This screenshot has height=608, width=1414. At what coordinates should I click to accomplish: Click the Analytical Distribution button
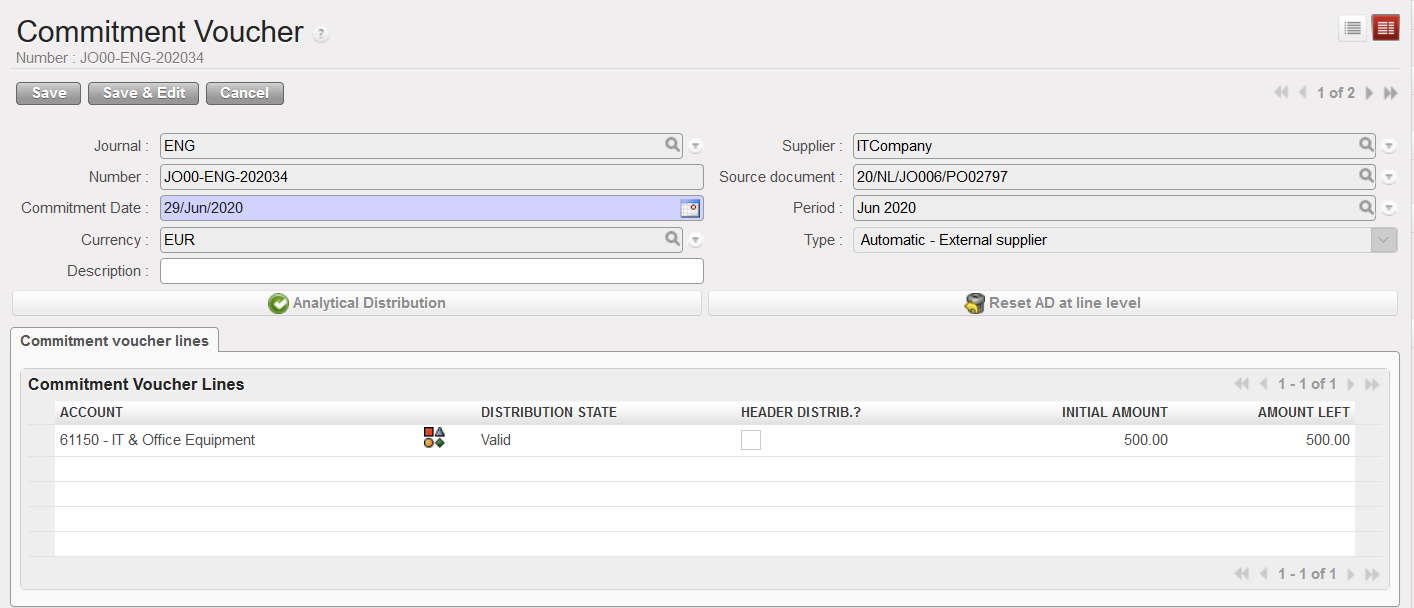(357, 303)
